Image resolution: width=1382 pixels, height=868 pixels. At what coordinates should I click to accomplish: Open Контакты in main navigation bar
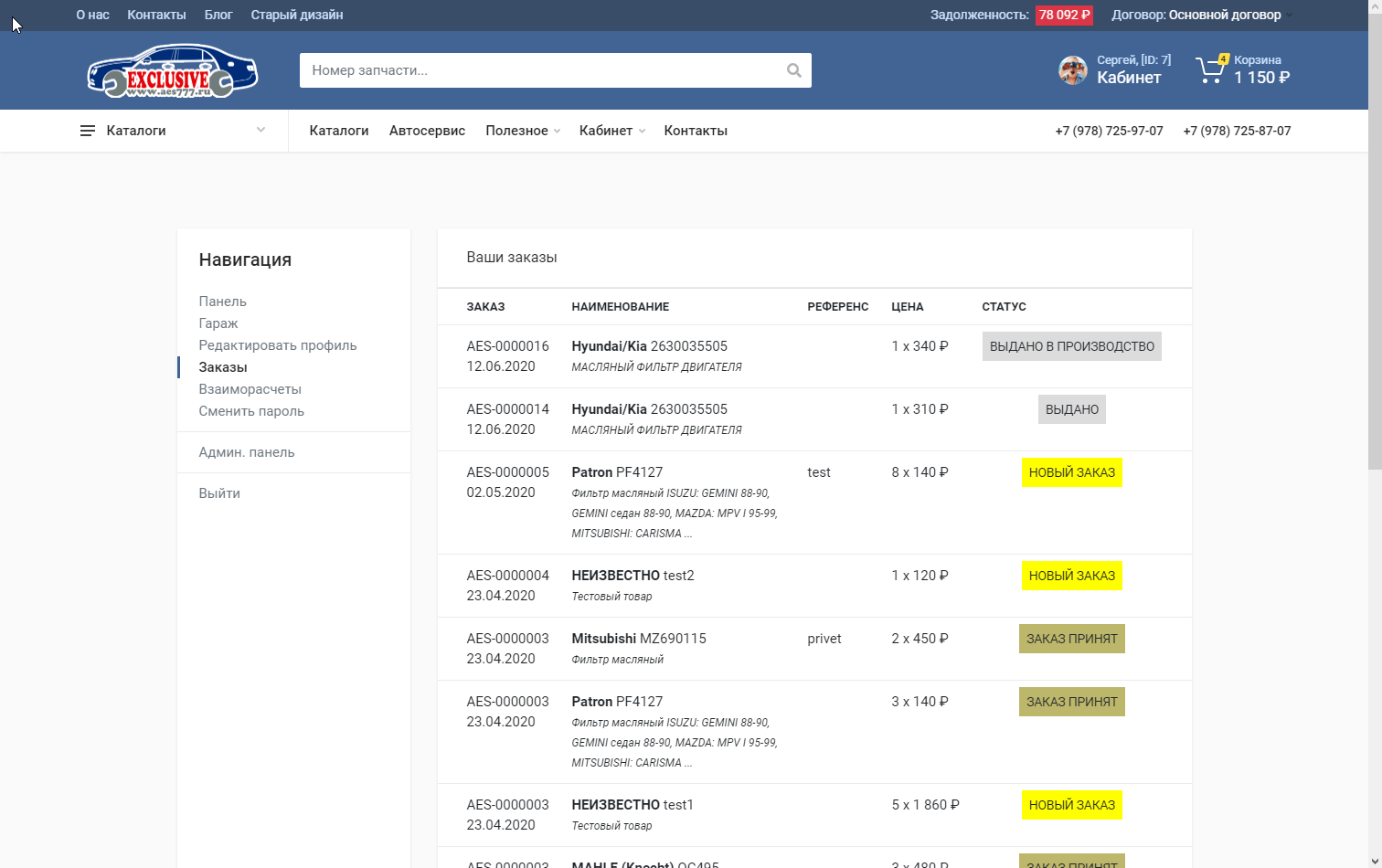[x=696, y=131]
